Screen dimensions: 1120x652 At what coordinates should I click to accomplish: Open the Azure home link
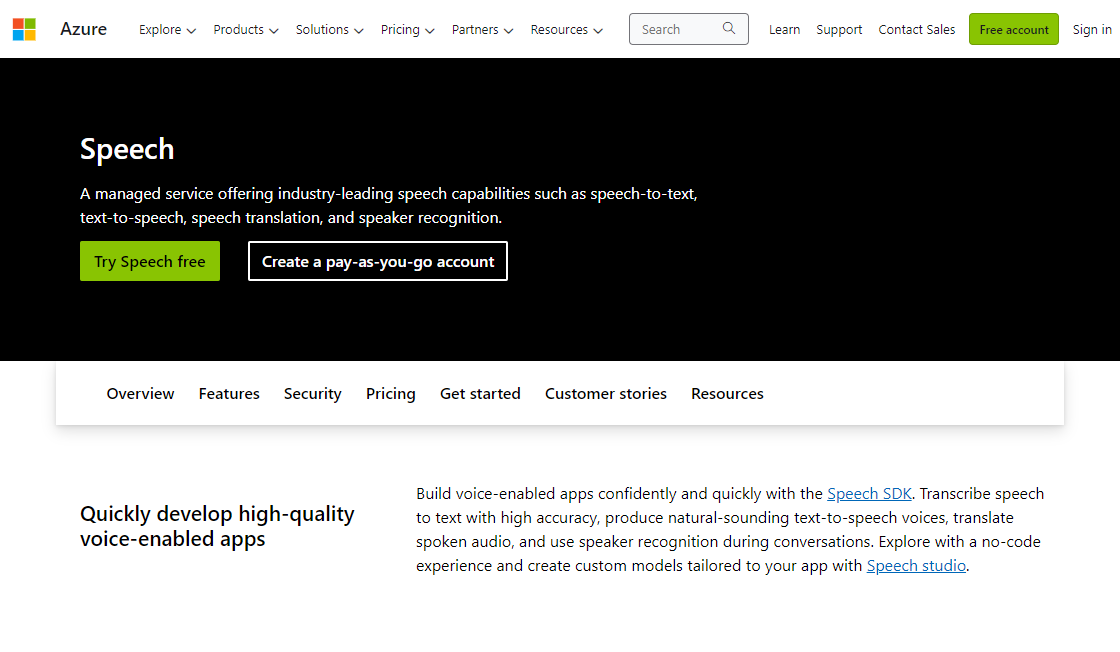tap(83, 29)
